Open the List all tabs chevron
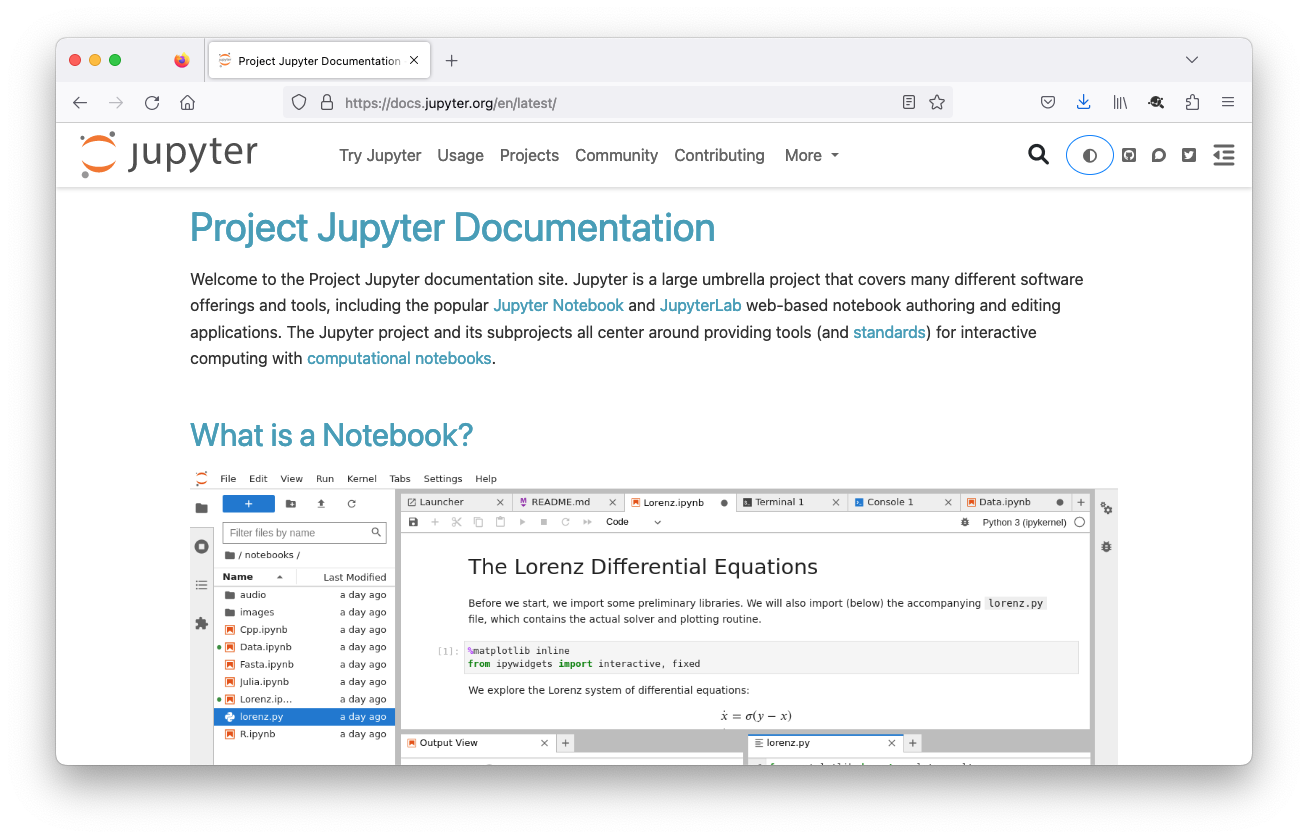 [x=1191, y=60]
